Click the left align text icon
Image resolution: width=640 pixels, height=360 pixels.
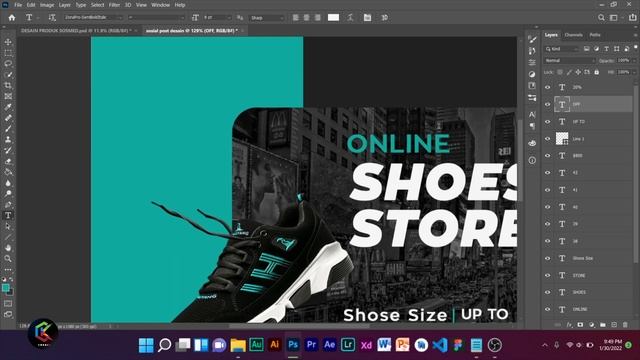[x=296, y=18]
